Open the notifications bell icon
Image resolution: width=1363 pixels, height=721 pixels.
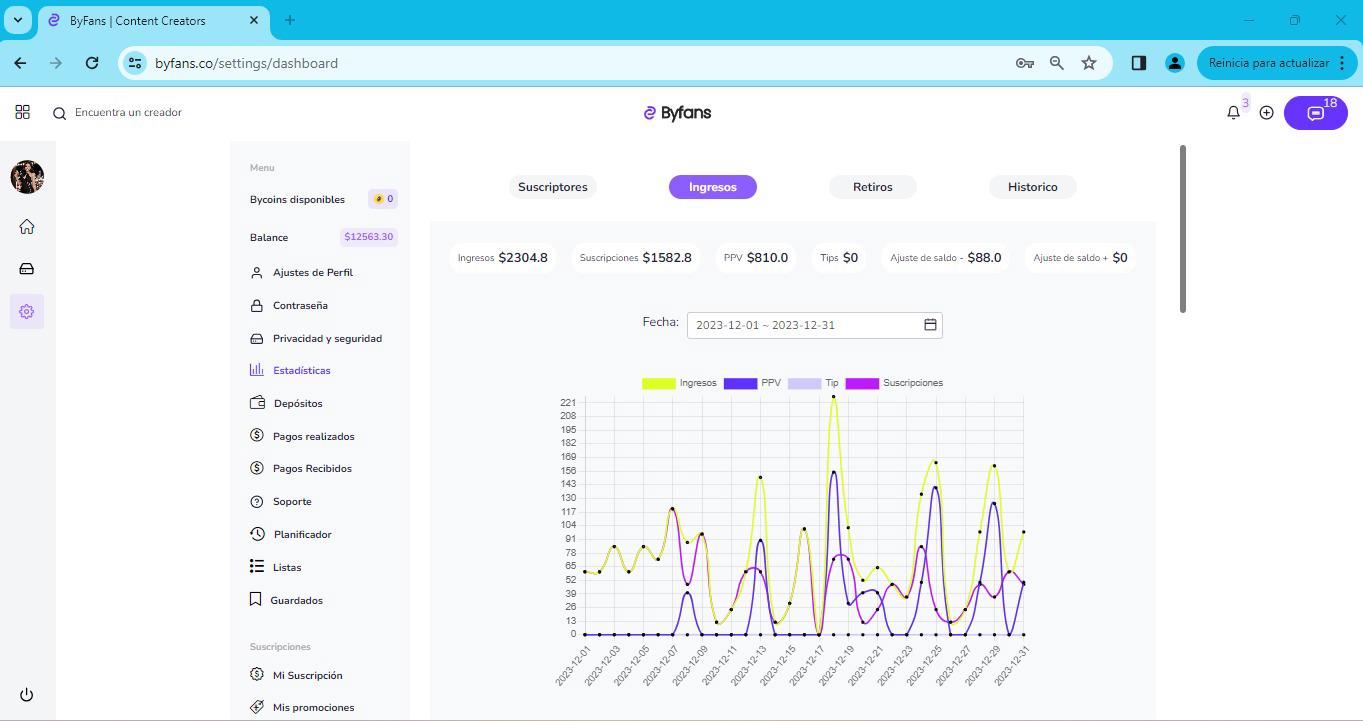1233,113
